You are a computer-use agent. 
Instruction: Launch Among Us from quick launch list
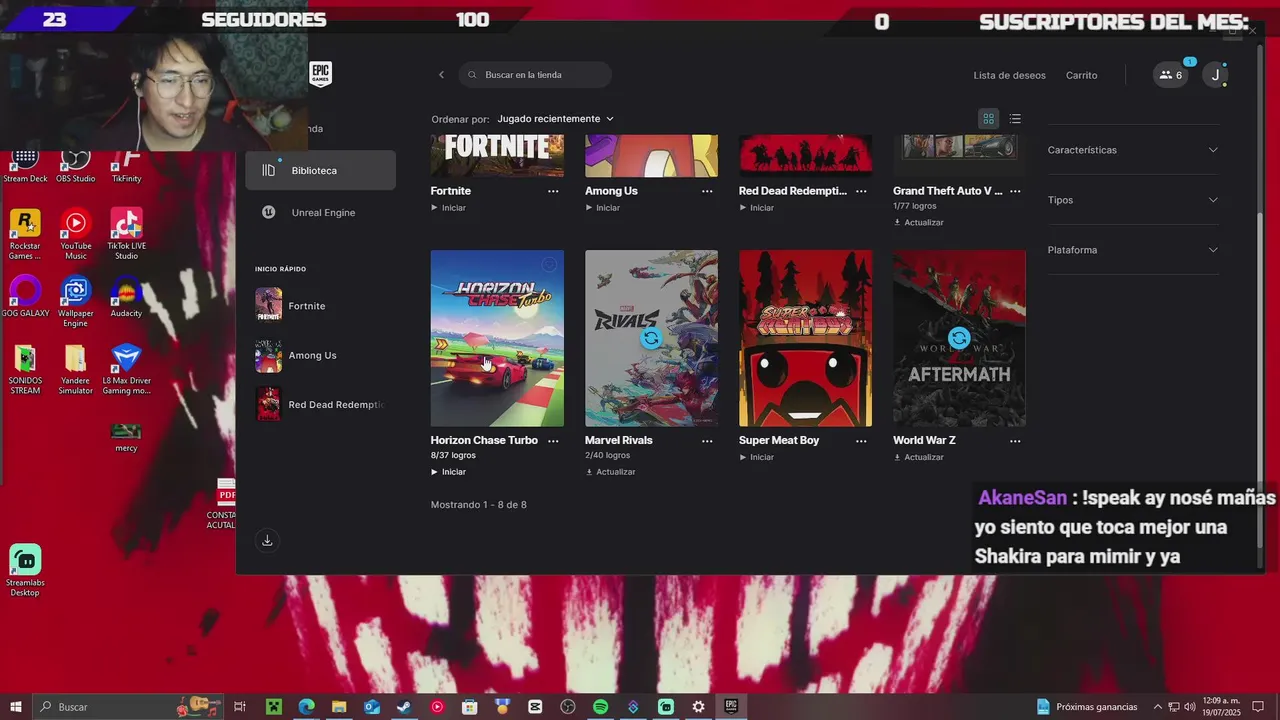click(x=320, y=355)
